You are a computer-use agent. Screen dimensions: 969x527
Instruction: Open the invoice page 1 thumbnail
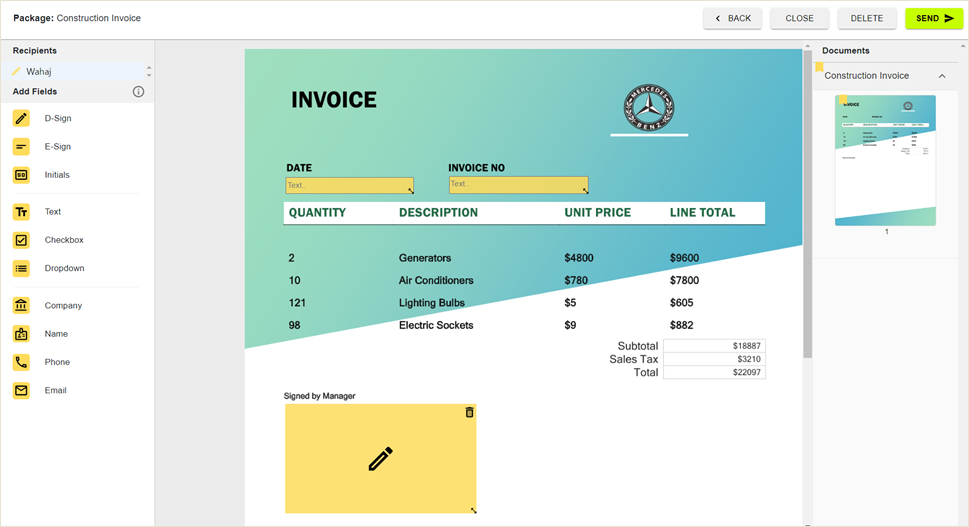(885, 160)
